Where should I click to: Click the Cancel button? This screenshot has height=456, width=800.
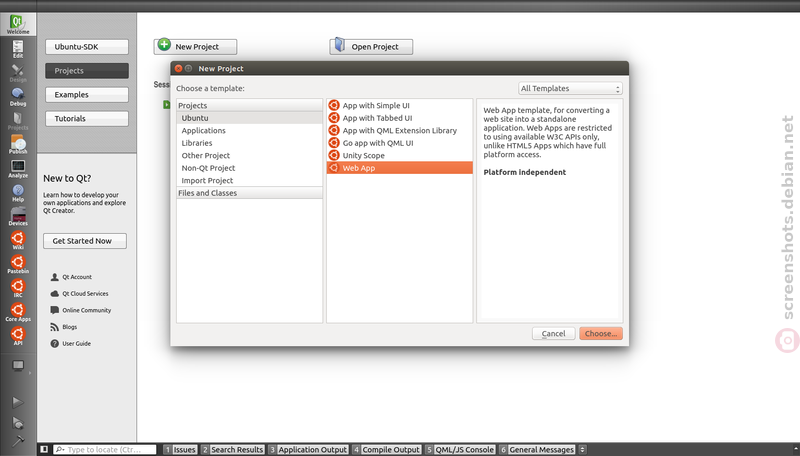click(x=554, y=334)
